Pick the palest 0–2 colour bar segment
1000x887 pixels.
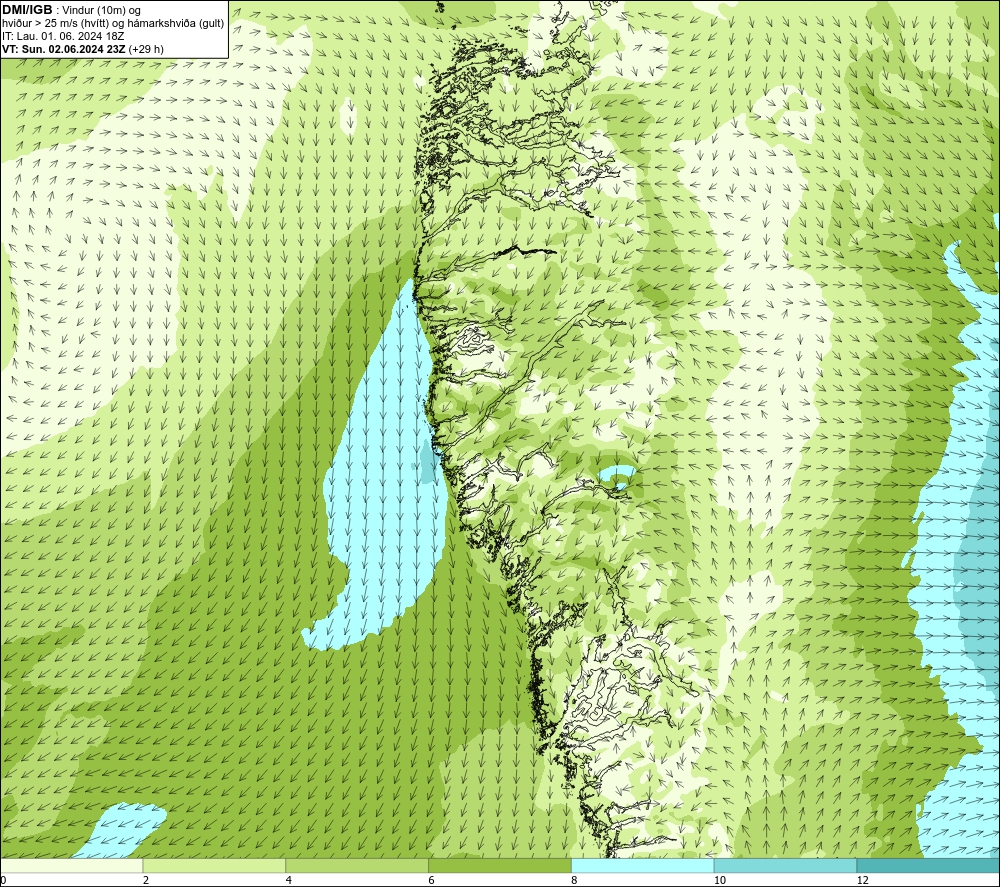click(x=71, y=865)
